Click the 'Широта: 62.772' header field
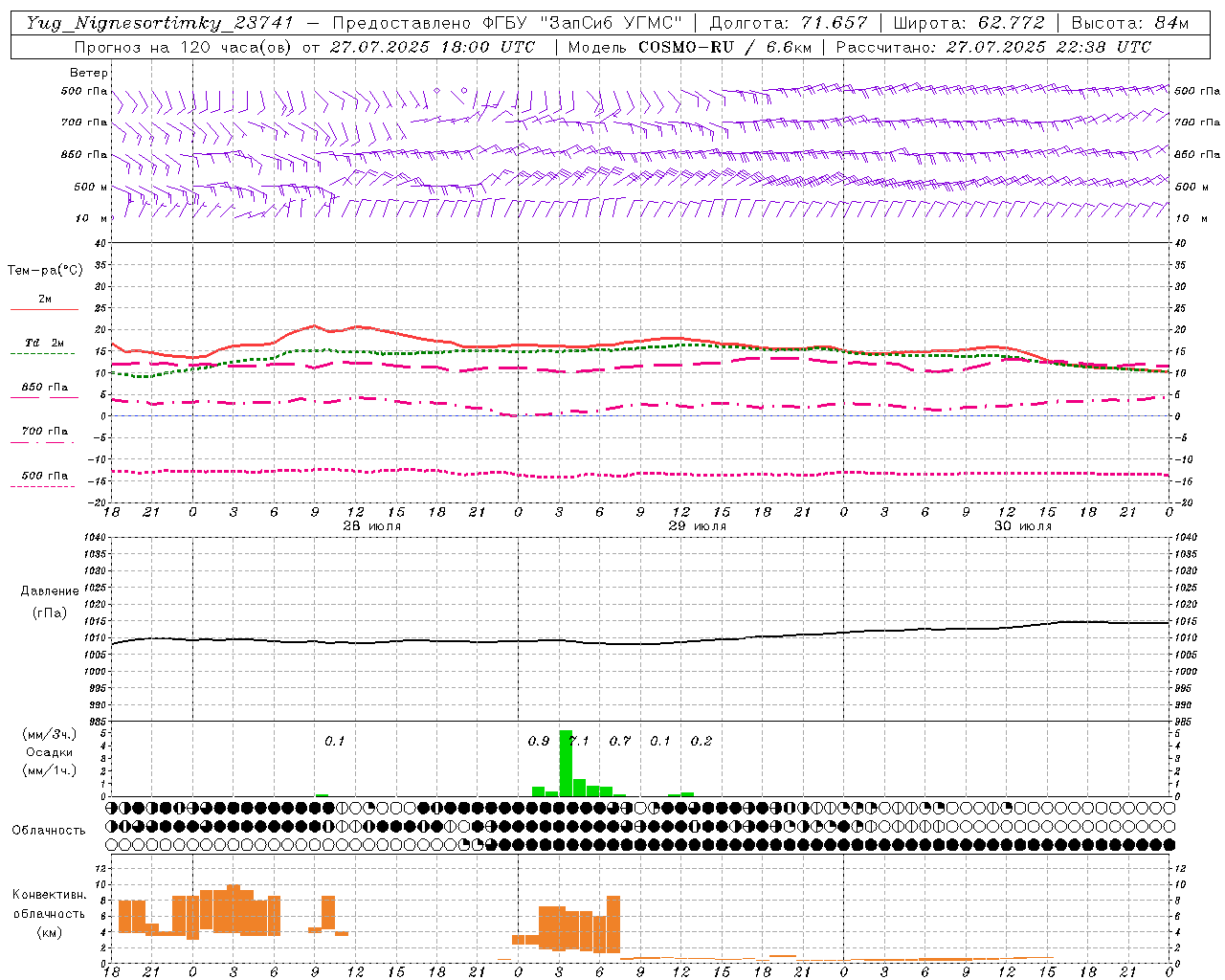Image resolution: width=1225 pixels, height=980 pixels. [x=969, y=23]
